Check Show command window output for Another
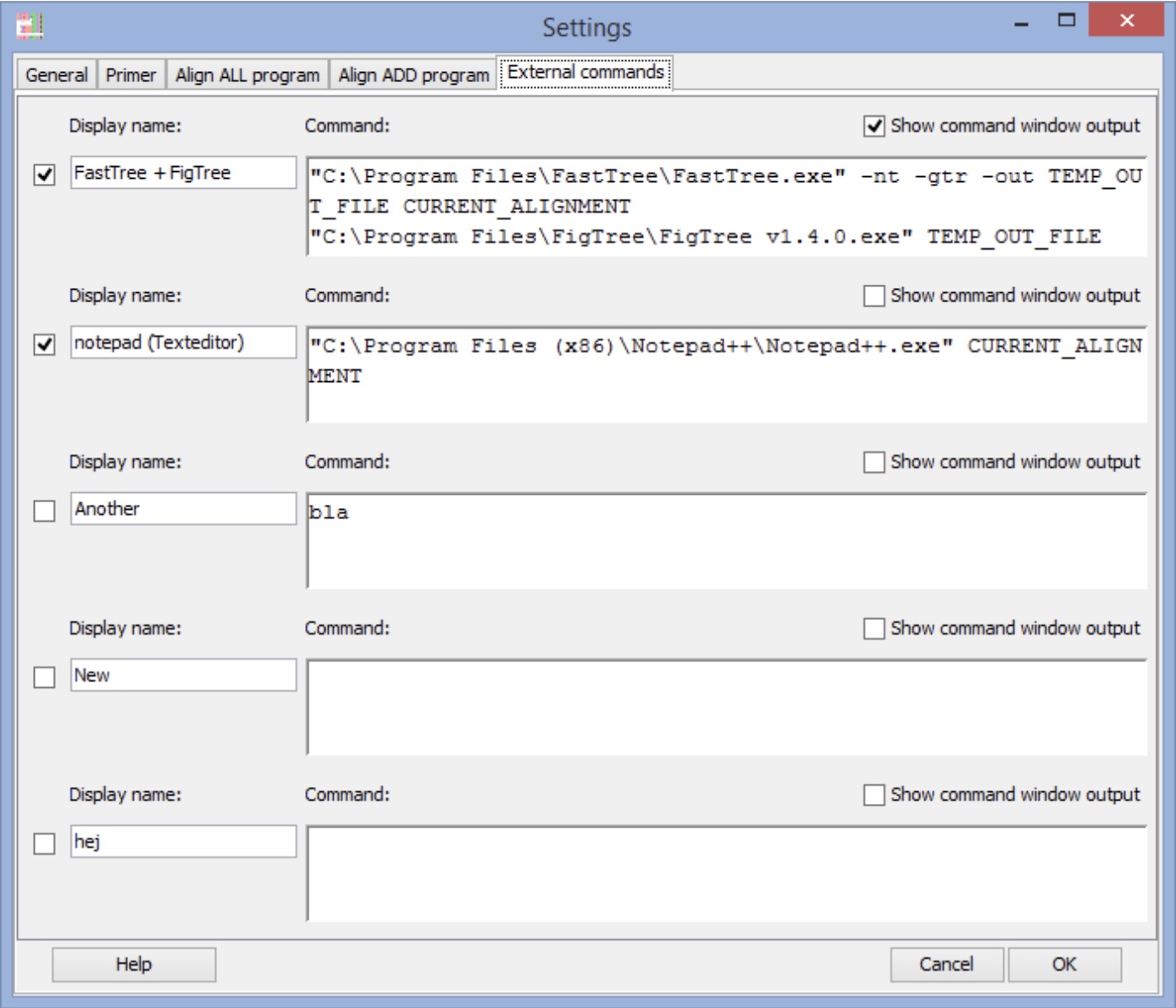 874,462
